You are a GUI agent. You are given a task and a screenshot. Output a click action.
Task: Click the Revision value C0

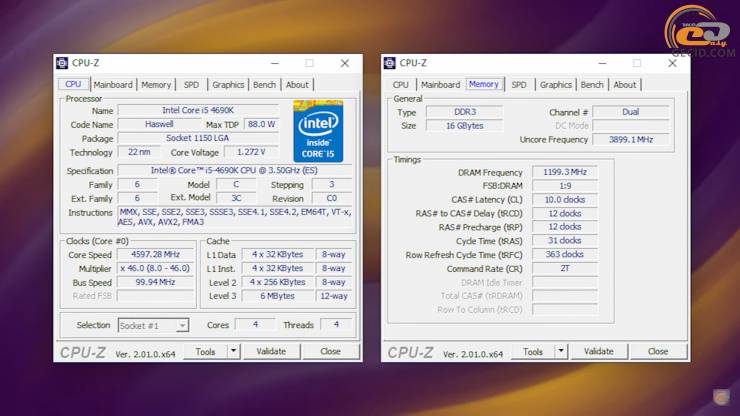(332, 198)
